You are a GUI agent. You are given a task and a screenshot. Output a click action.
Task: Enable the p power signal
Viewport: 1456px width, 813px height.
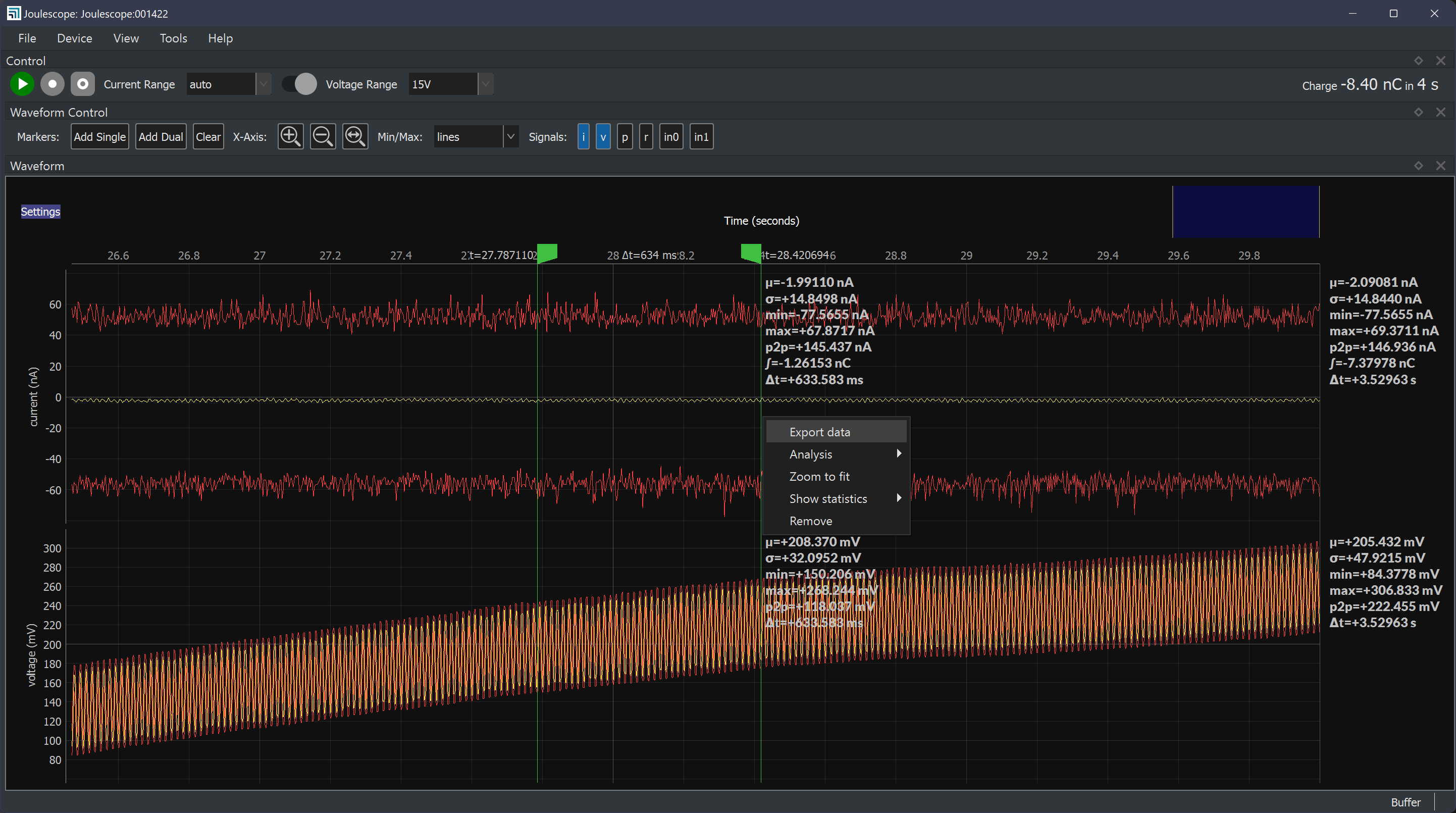625,136
